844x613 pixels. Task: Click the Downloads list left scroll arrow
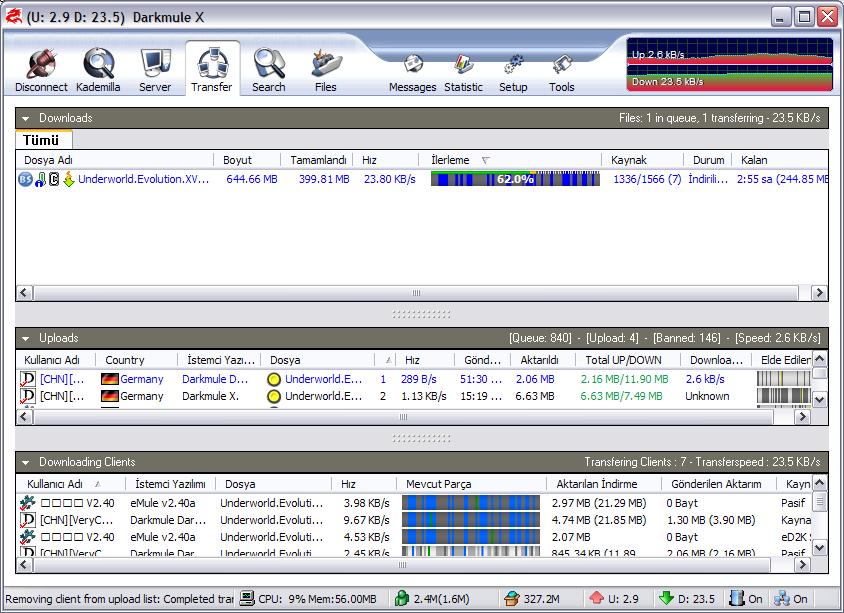pyautogui.click(x=24, y=293)
